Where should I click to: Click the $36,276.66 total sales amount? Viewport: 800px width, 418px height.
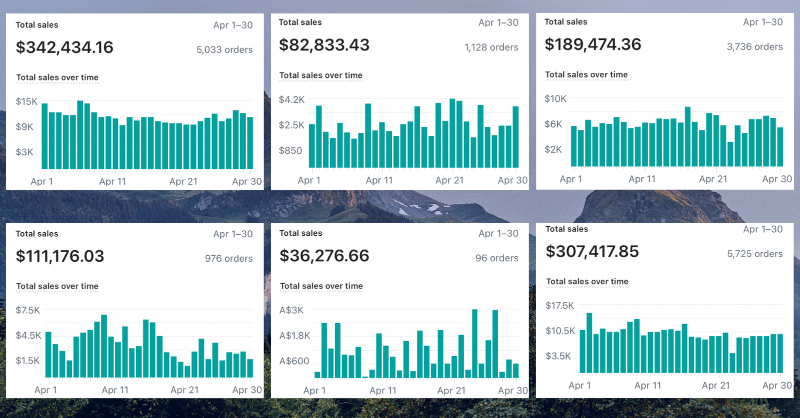(324, 256)
